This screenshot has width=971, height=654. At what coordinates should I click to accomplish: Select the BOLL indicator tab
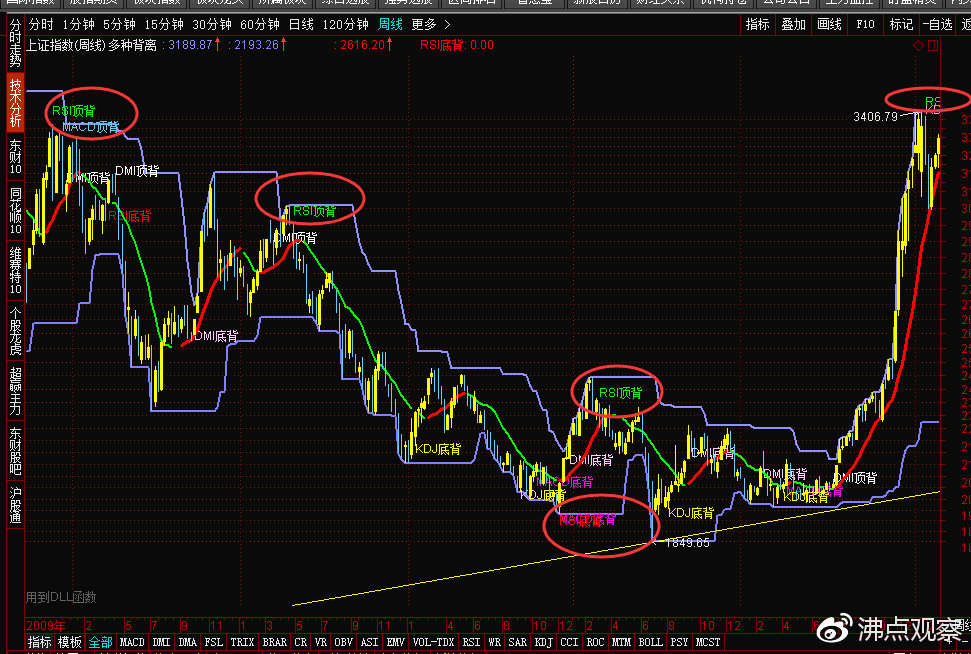pos(650,642)
